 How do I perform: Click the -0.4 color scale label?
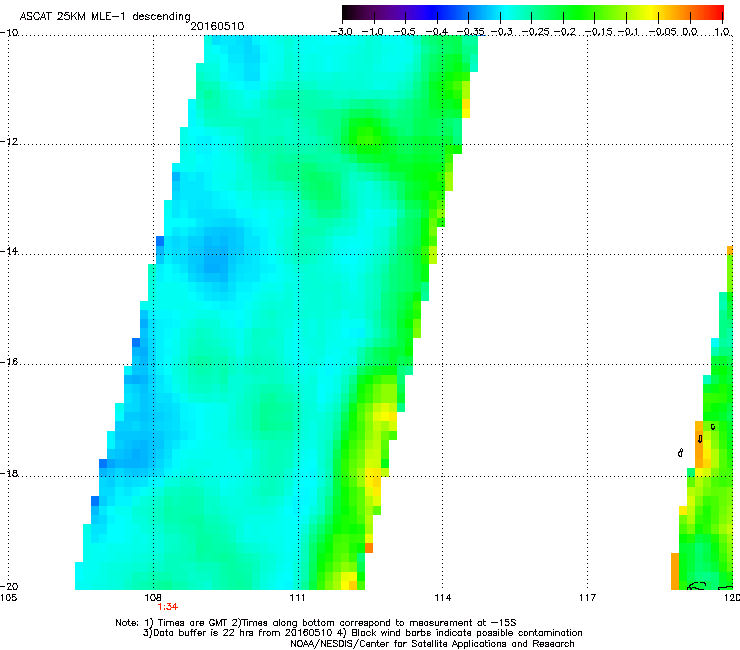pyautogui.click(x=437, y=32)
